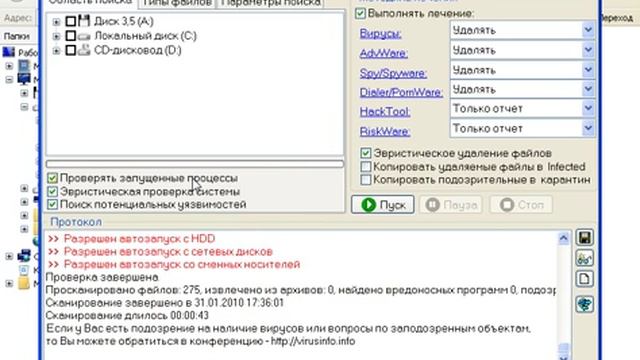Enable Копировать удаляемые файлы в Infected

(366, 167)
